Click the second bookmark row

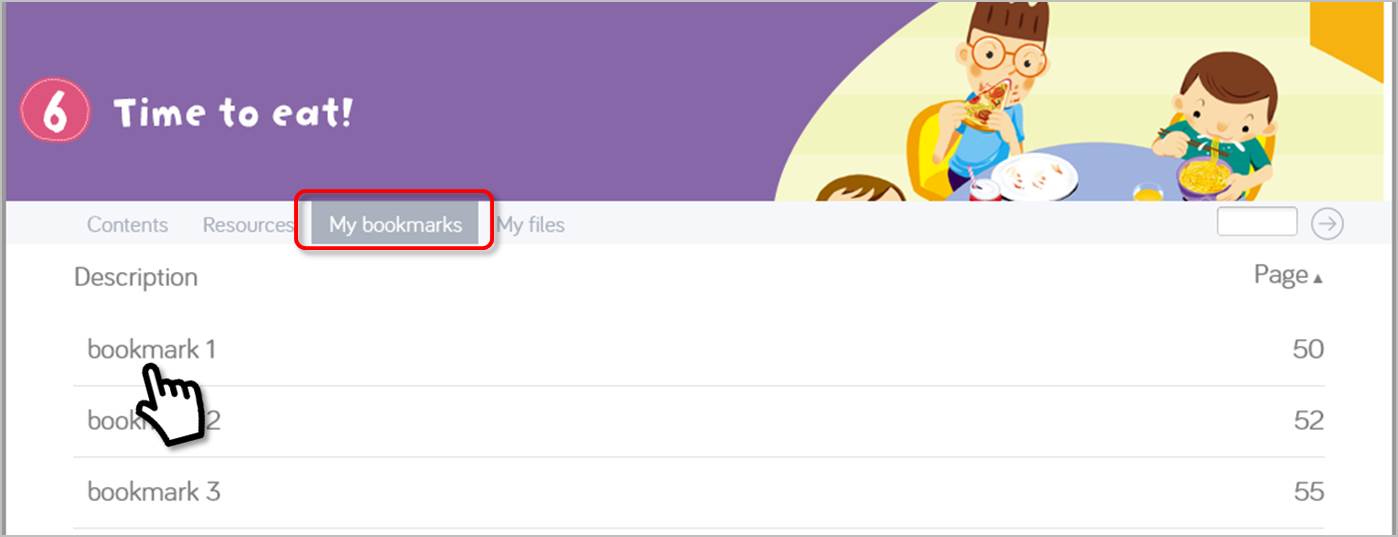[699, 421]
